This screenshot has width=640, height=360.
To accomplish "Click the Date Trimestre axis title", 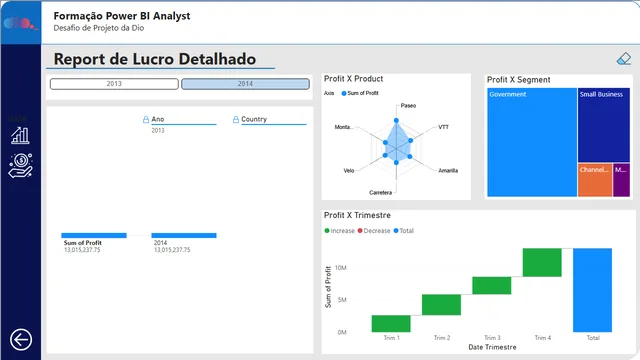I will [x=492, y=347].
